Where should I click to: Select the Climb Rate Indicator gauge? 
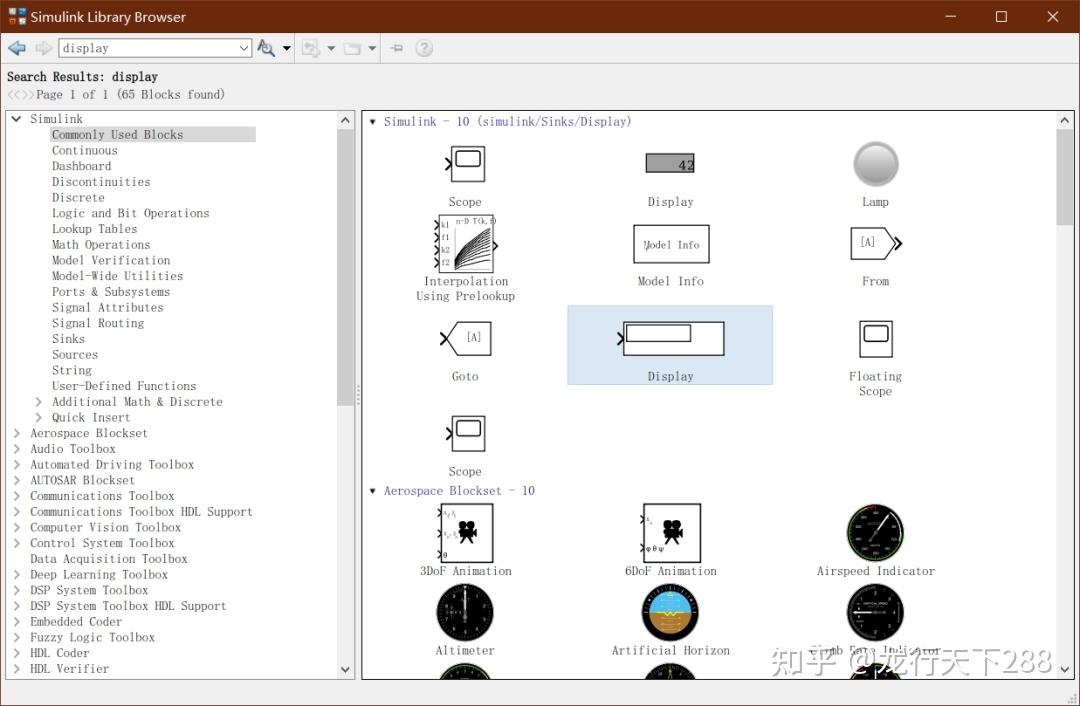point(875,612)
